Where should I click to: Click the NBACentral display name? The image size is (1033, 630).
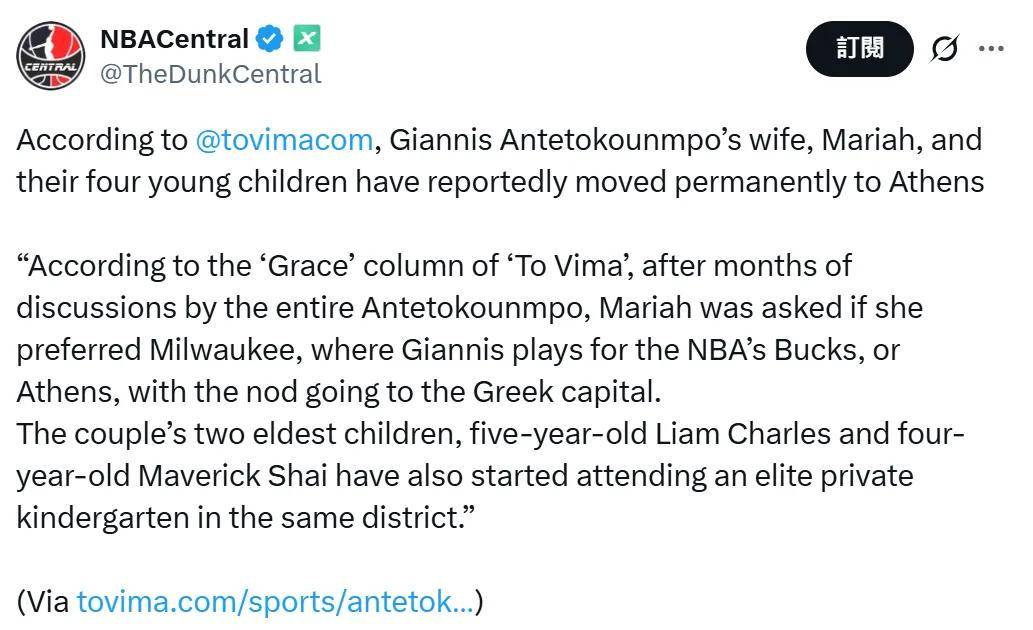(174, 39)
